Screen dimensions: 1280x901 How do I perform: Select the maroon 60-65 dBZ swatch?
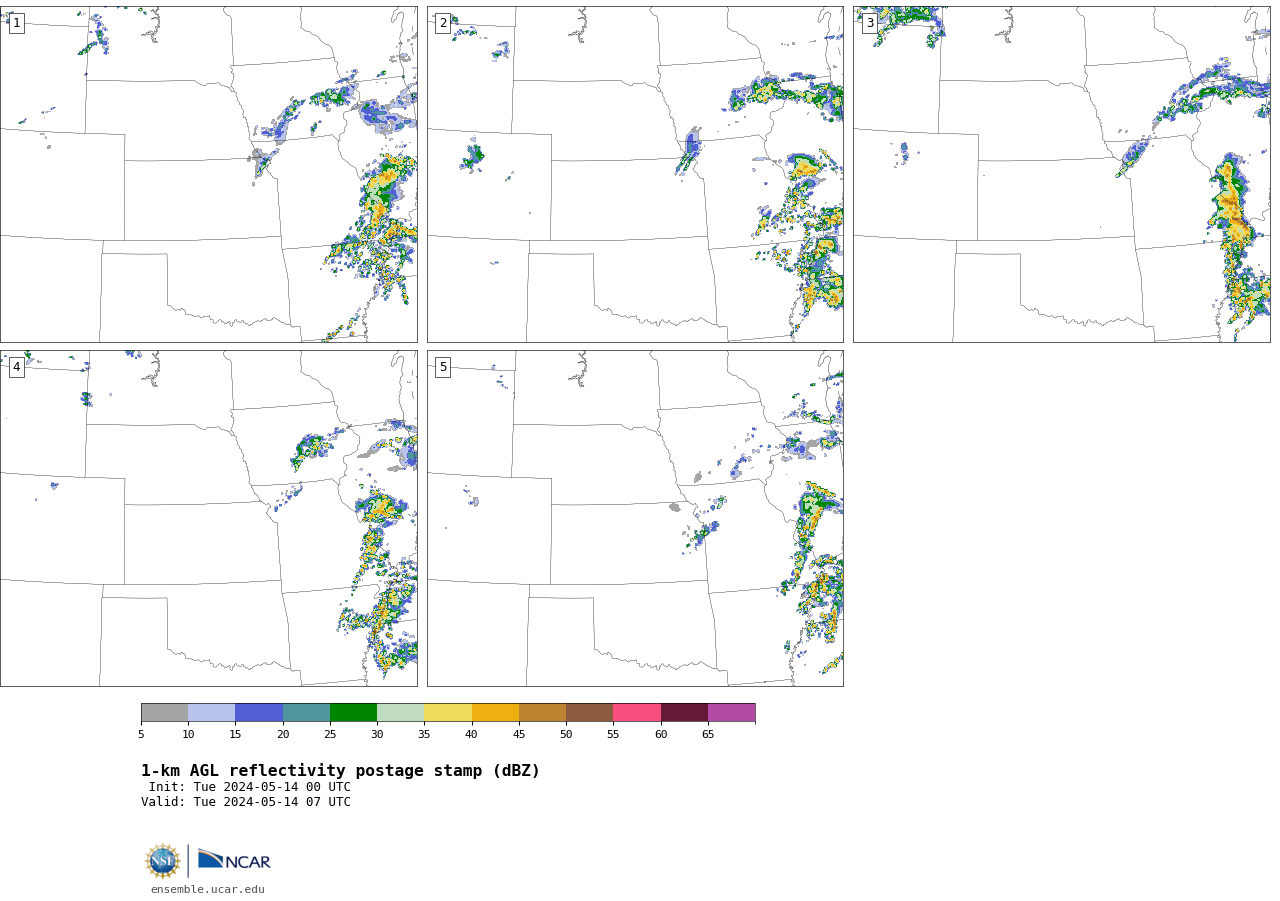[684, 713]
